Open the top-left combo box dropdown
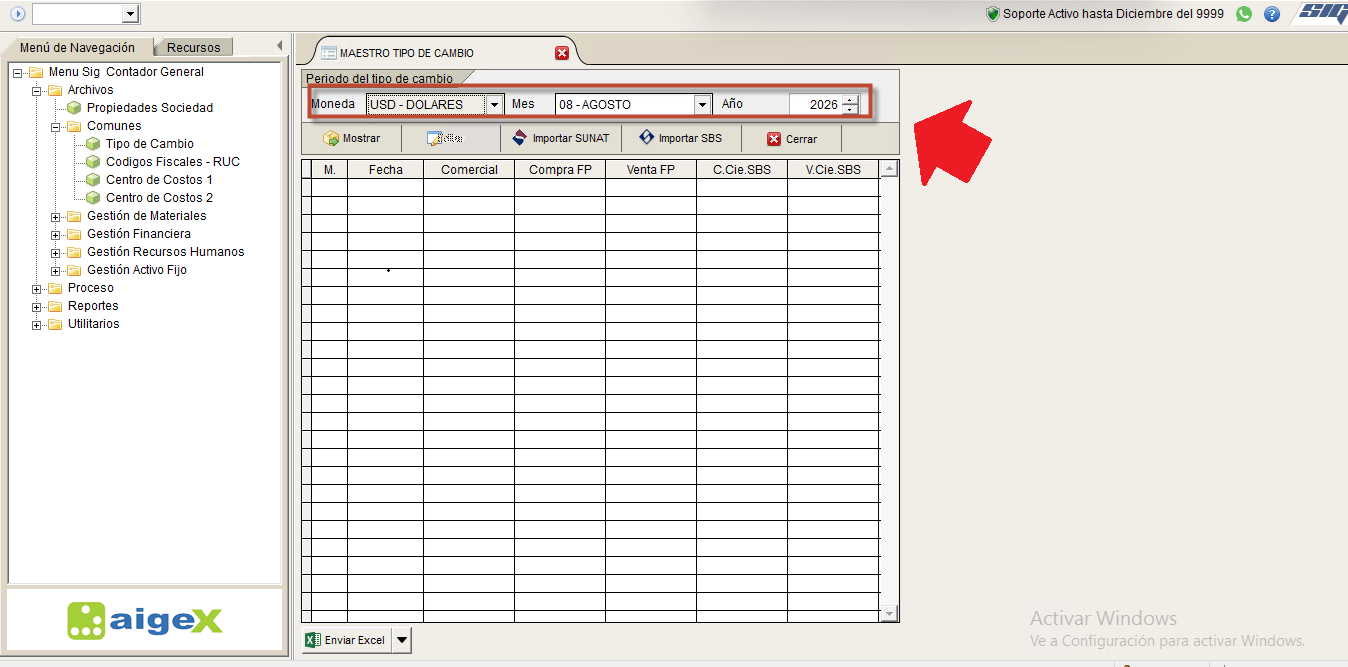1348x667 pixels. pyautogui.click(x=129, y=14)
